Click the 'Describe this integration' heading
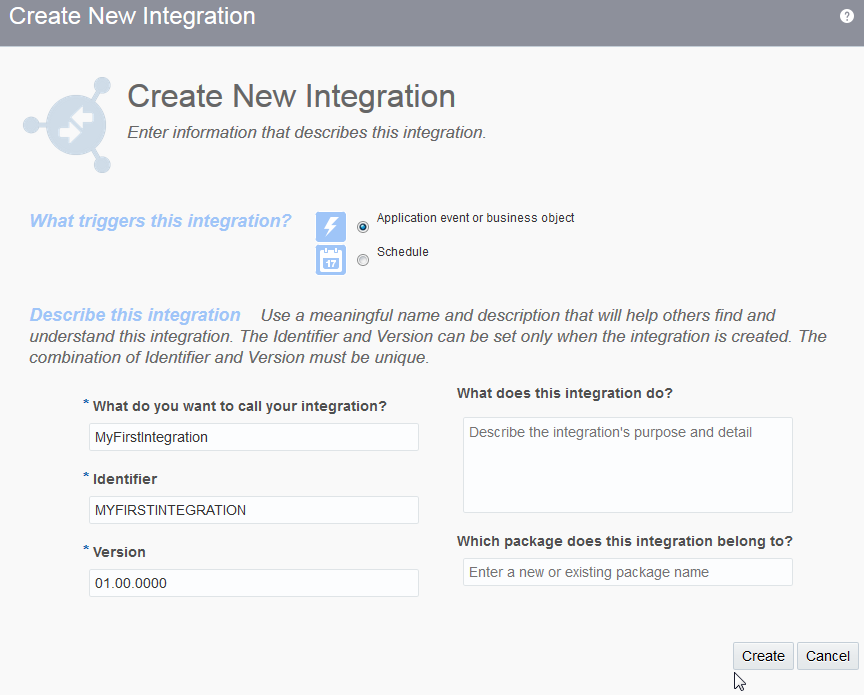Image resolution: width=864 pixels, height=695 pixels. pos(135,315)
